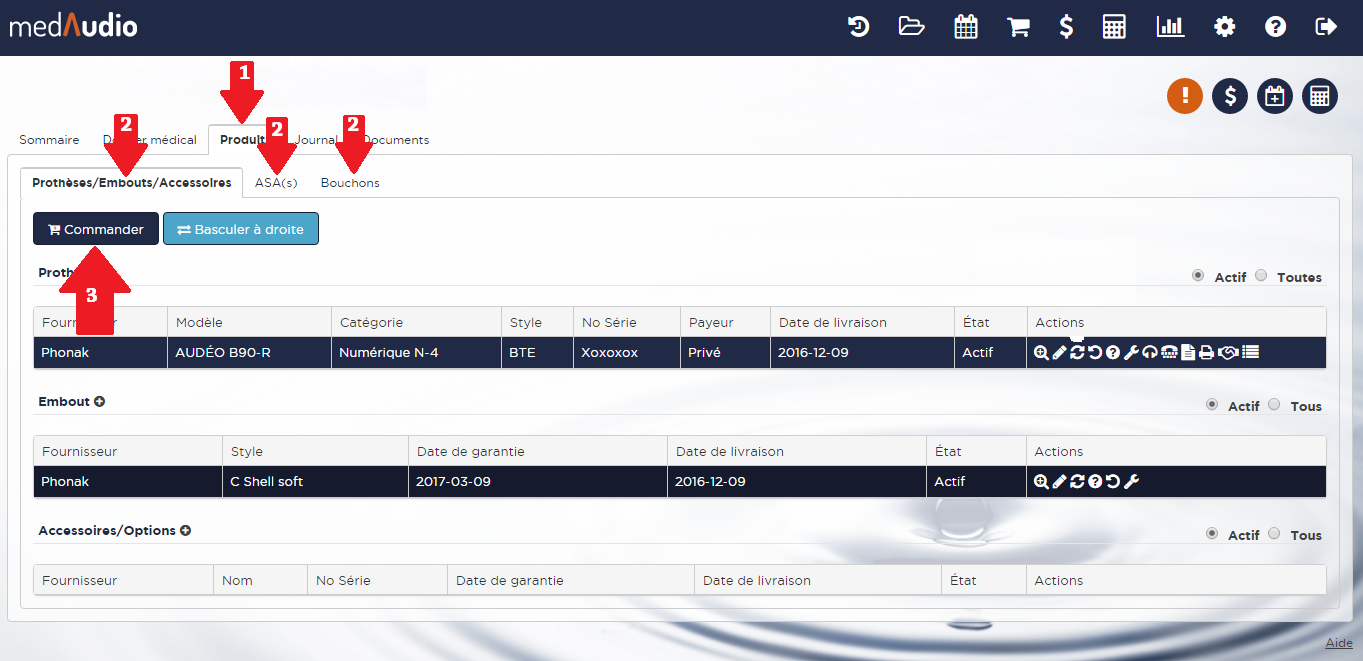Switch to the Bouchons tab
The width and height of the screenshot is (1363, 661).
pyautogui.click(x=350, y=183)
